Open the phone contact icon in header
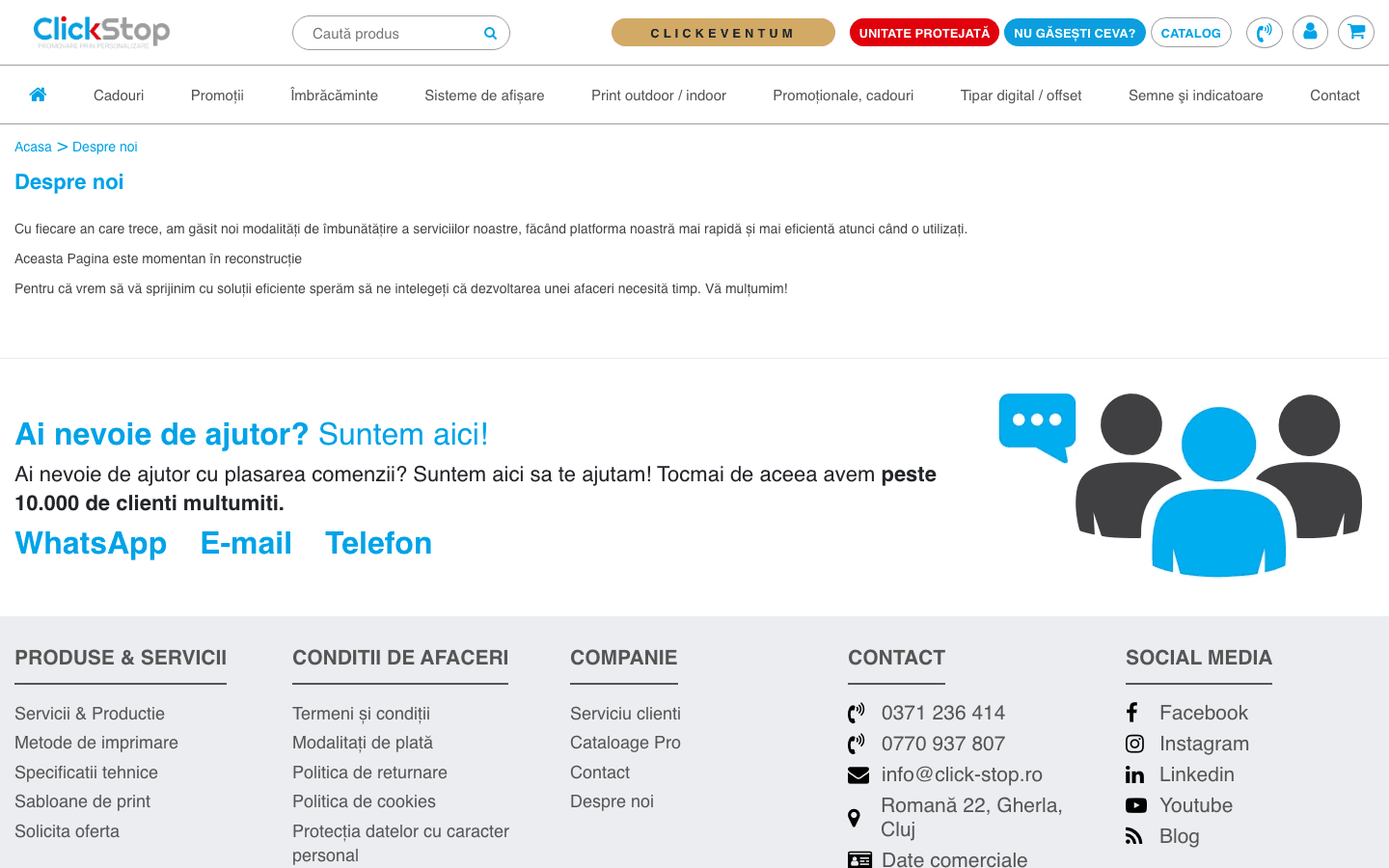 1264,33
